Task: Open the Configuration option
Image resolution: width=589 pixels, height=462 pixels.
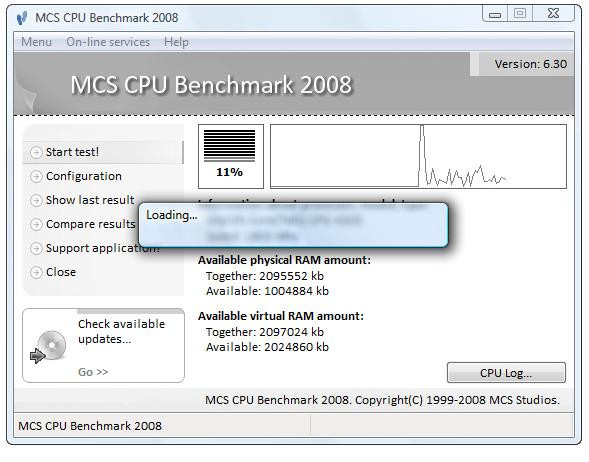Action: tap(84, 176)
